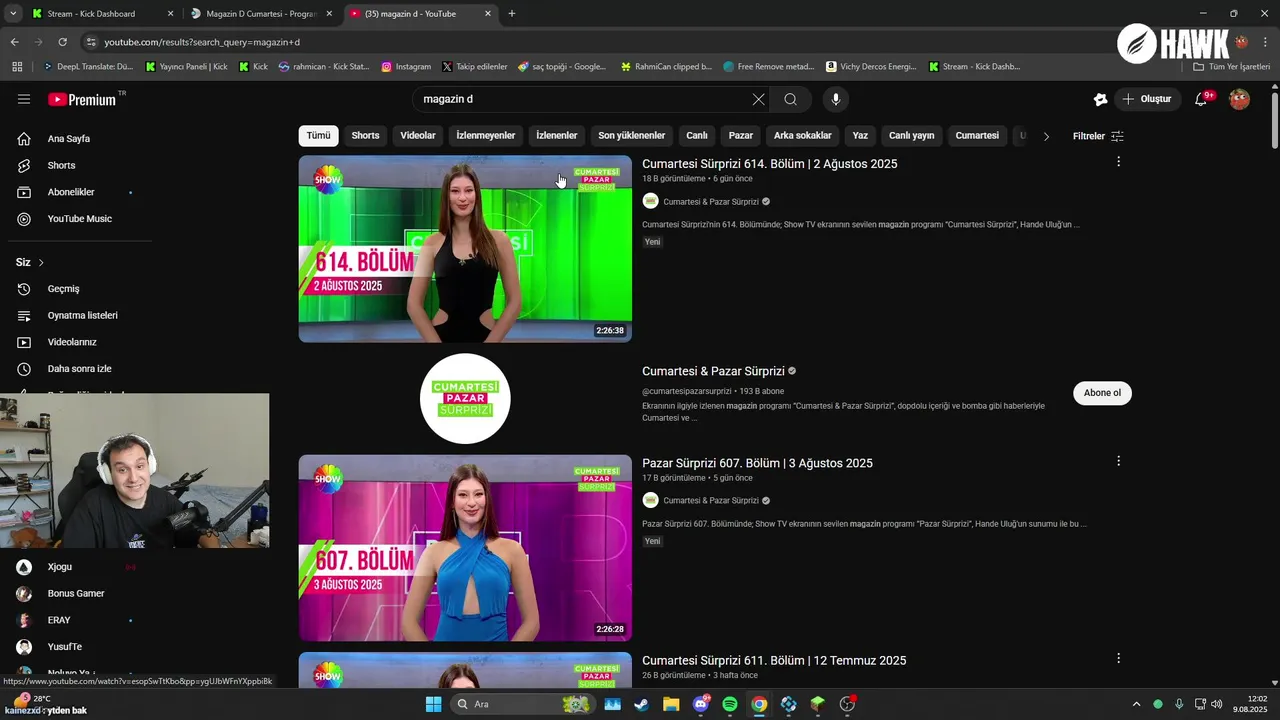Open Spotify from the taskbar
Screen dimensions: 1280x720
click(730, 704)
